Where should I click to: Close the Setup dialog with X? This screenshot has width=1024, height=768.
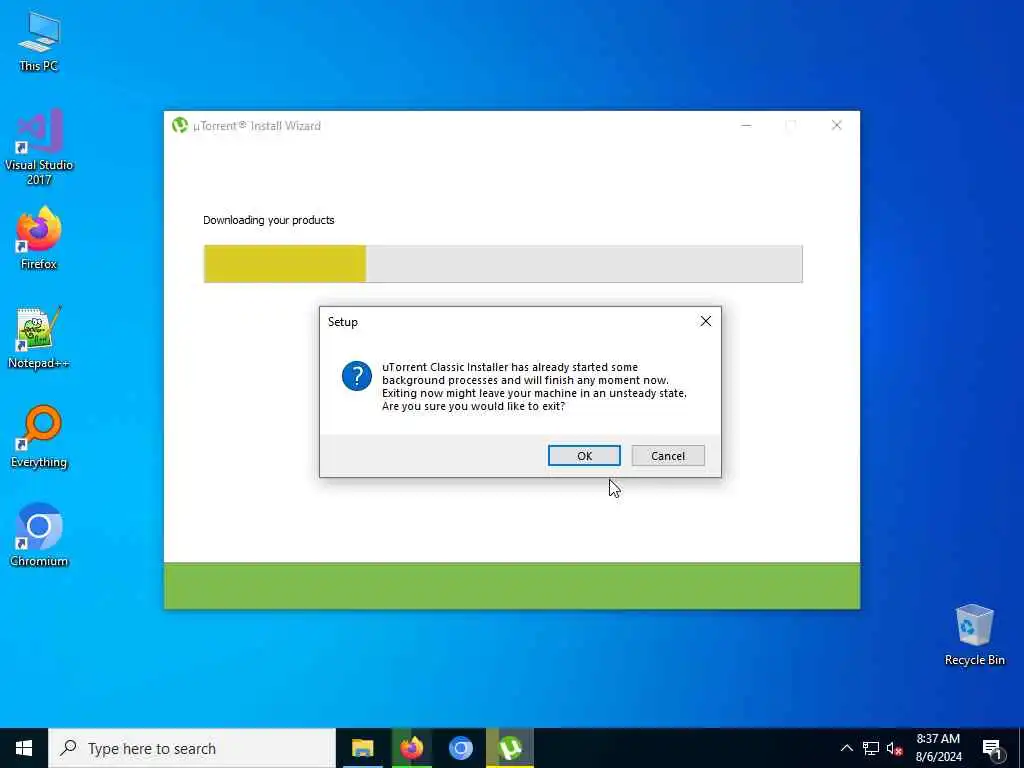(x=706, y=321)
